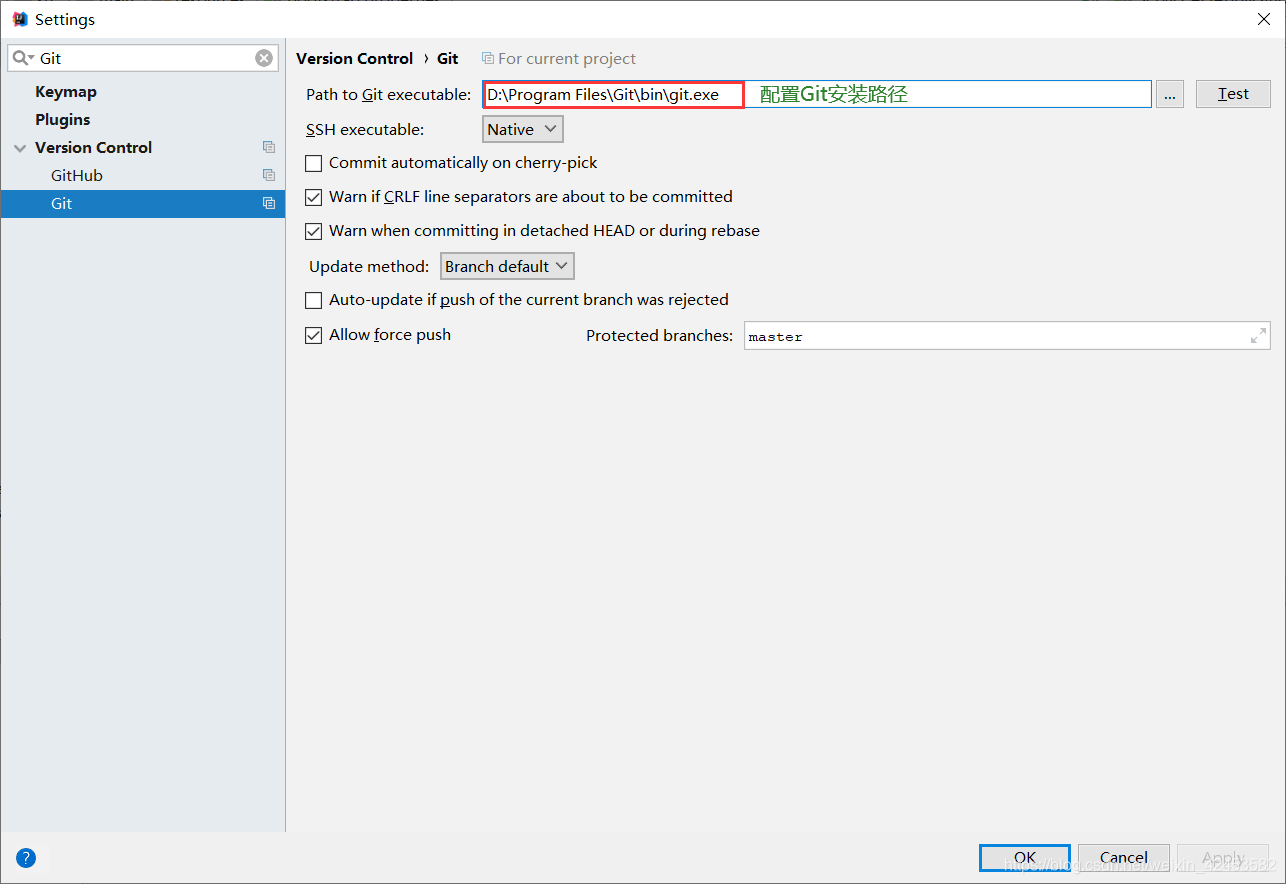Viewport: 1286px width, 884px height.
Task: Open the Help question mark icon
Action: [26, 857]
